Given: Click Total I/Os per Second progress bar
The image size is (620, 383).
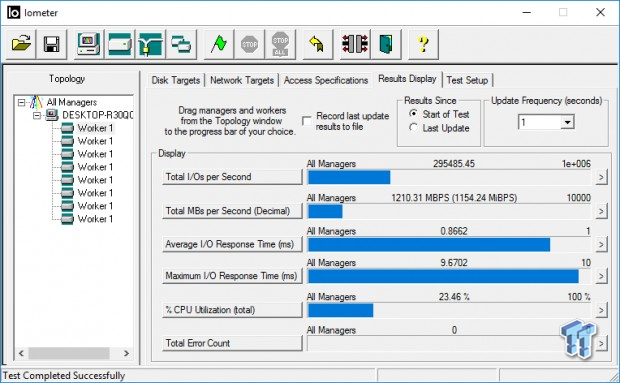Looking at the screenshot, I should (x=449, y=177).
